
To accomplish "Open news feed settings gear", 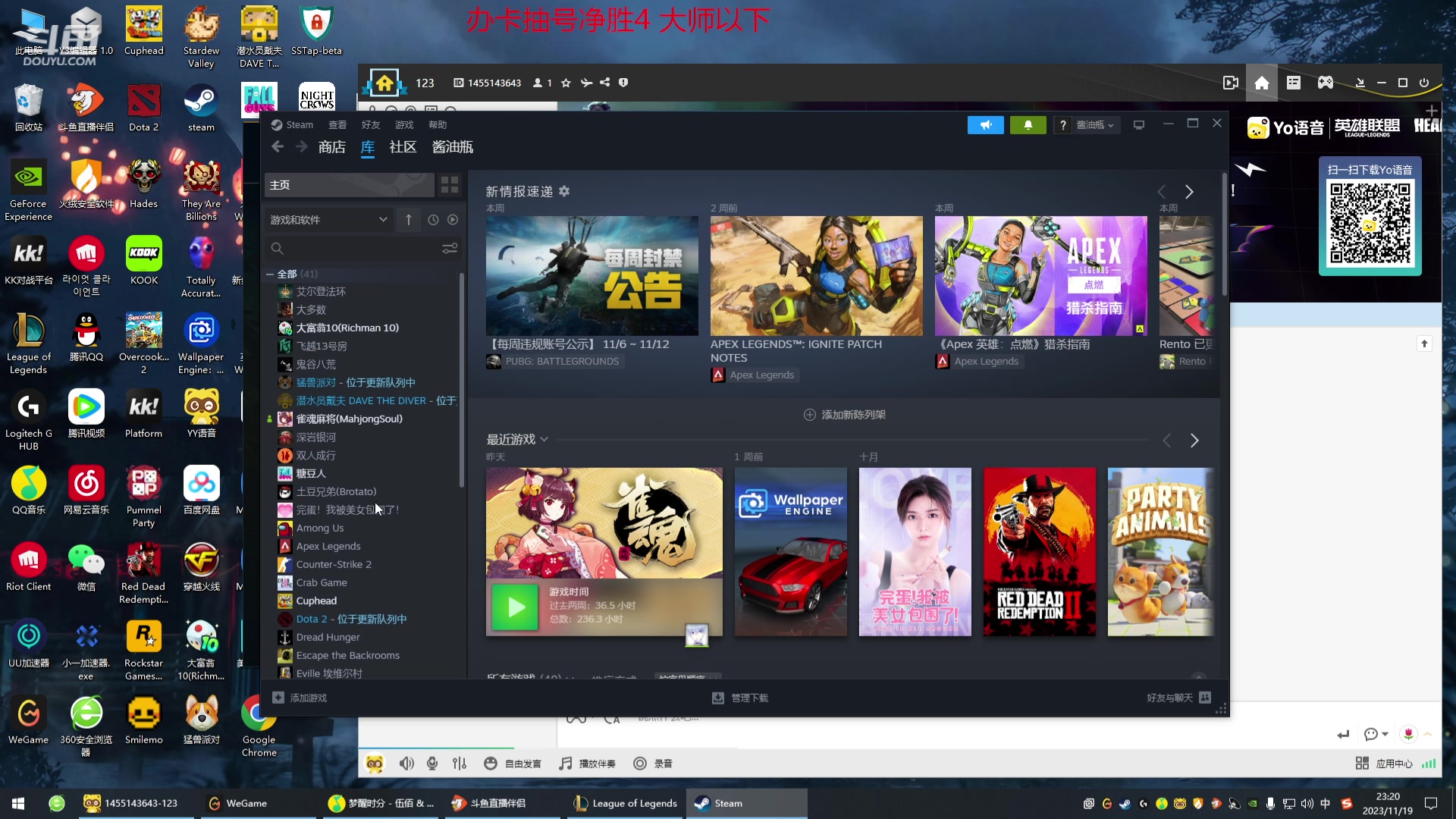I will coord(564,191).
